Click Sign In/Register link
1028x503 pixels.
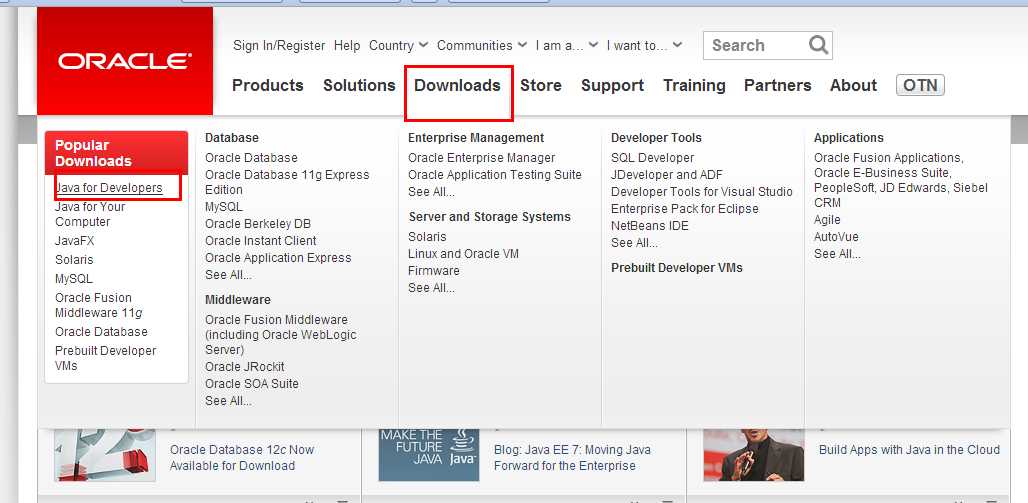click(x=279, y=45)
